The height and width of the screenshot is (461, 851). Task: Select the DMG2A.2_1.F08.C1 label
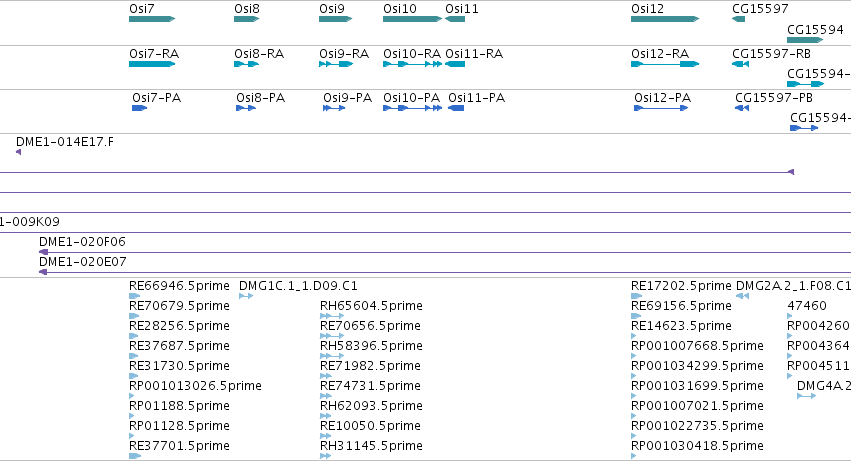point(793,286)
